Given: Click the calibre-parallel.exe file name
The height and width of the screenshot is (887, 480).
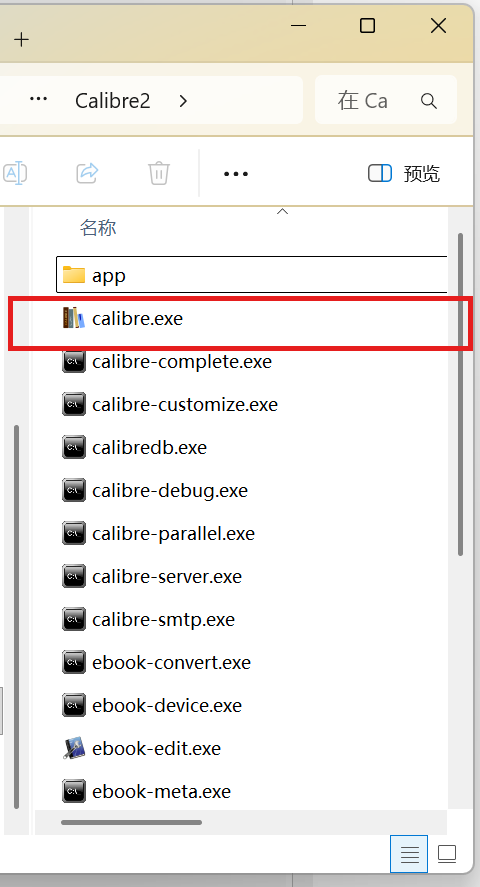Looking at the screenshot, I should tap(173, 533).
